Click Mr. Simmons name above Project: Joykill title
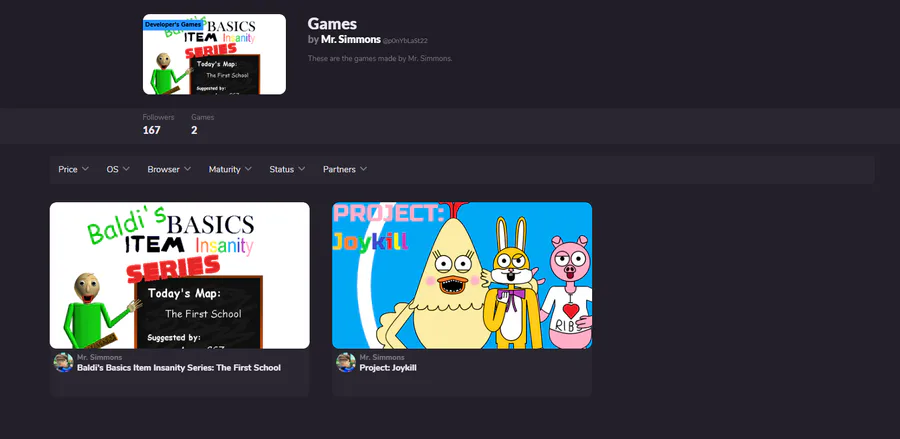Image resolution: width=900 pixels, height=439 pixels. [382, 357]
